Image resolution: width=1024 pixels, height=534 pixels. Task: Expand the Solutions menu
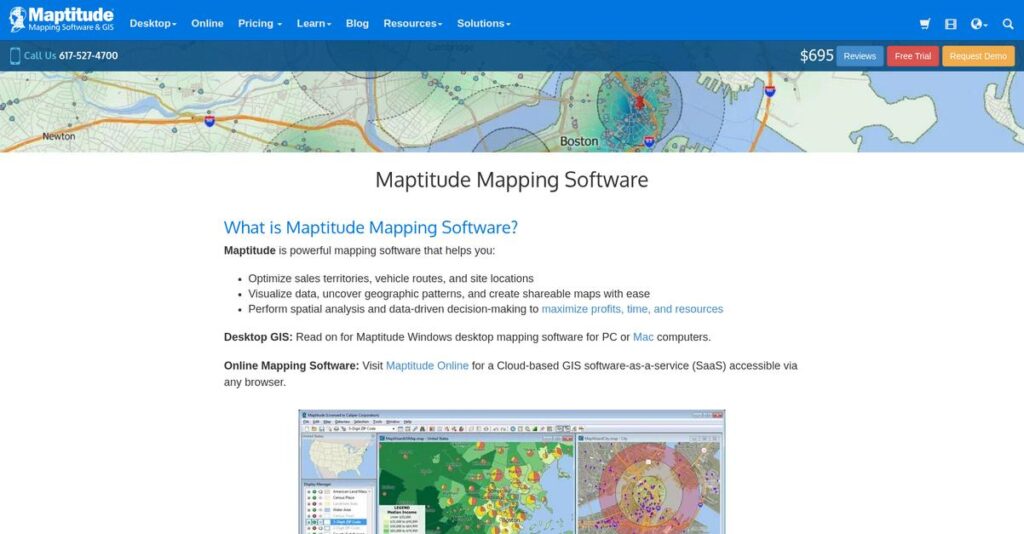[x=484, y=24]
